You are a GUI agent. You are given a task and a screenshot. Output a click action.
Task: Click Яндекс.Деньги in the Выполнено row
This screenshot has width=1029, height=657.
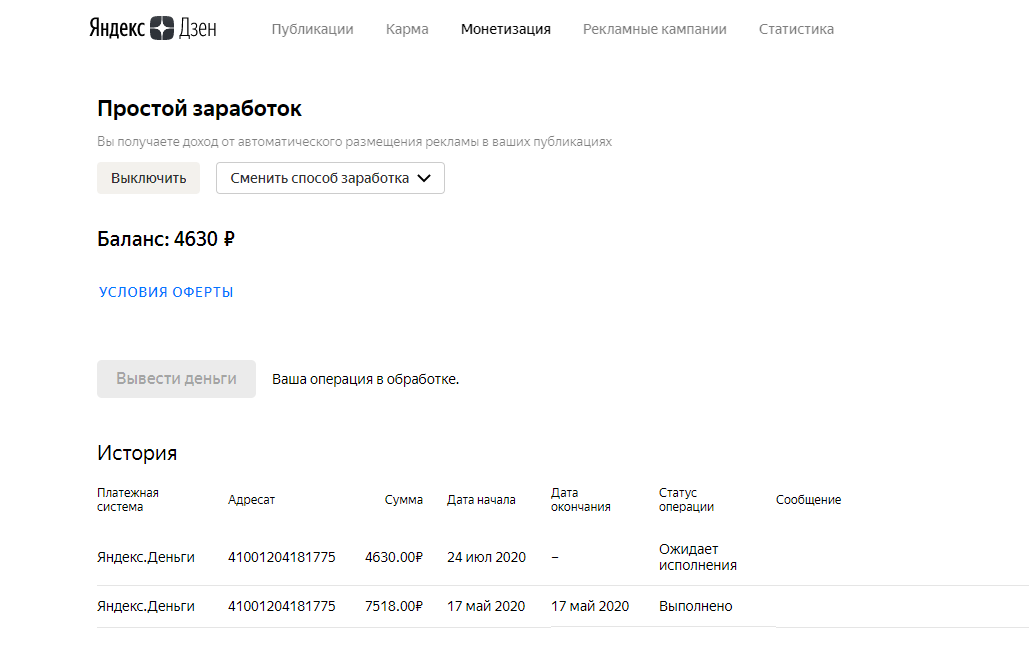[x=146, y=606]
